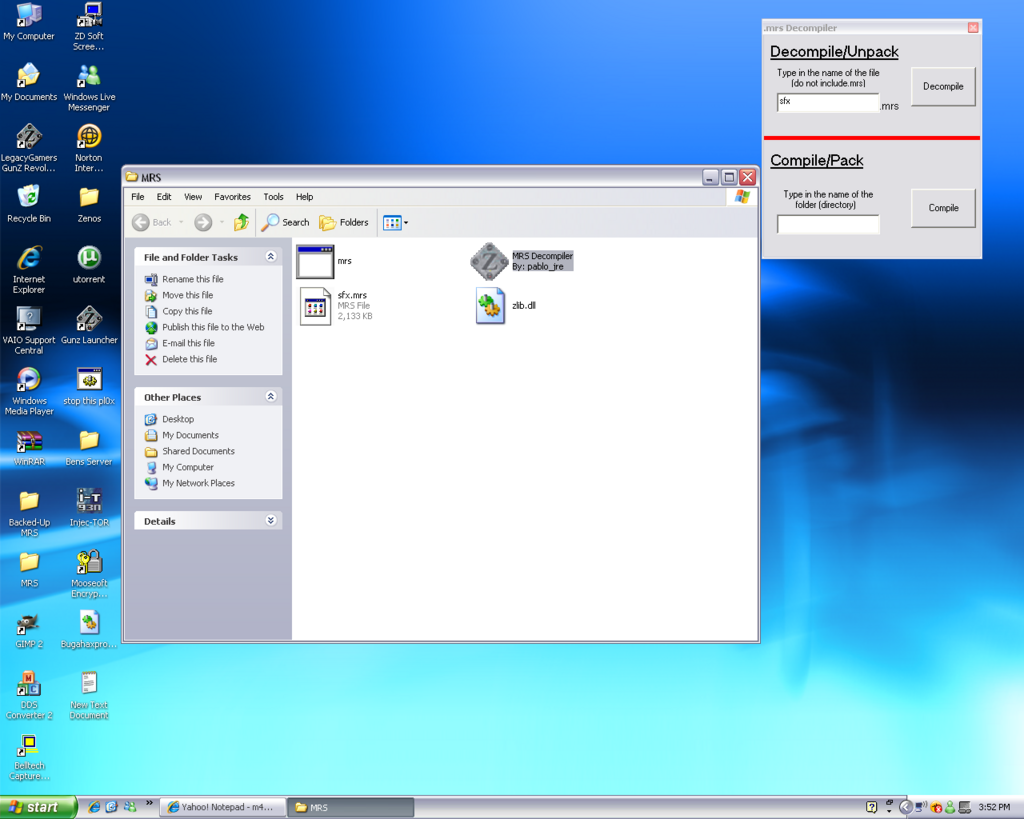Click the Start button on taskbar
The image size is (1024, 819).
tap(36, 807)
